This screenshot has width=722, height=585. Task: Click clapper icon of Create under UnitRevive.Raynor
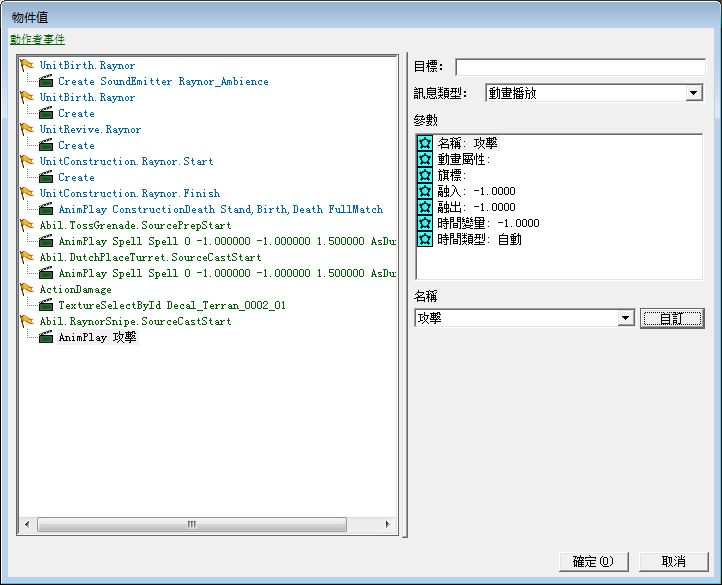pos(46,145)
